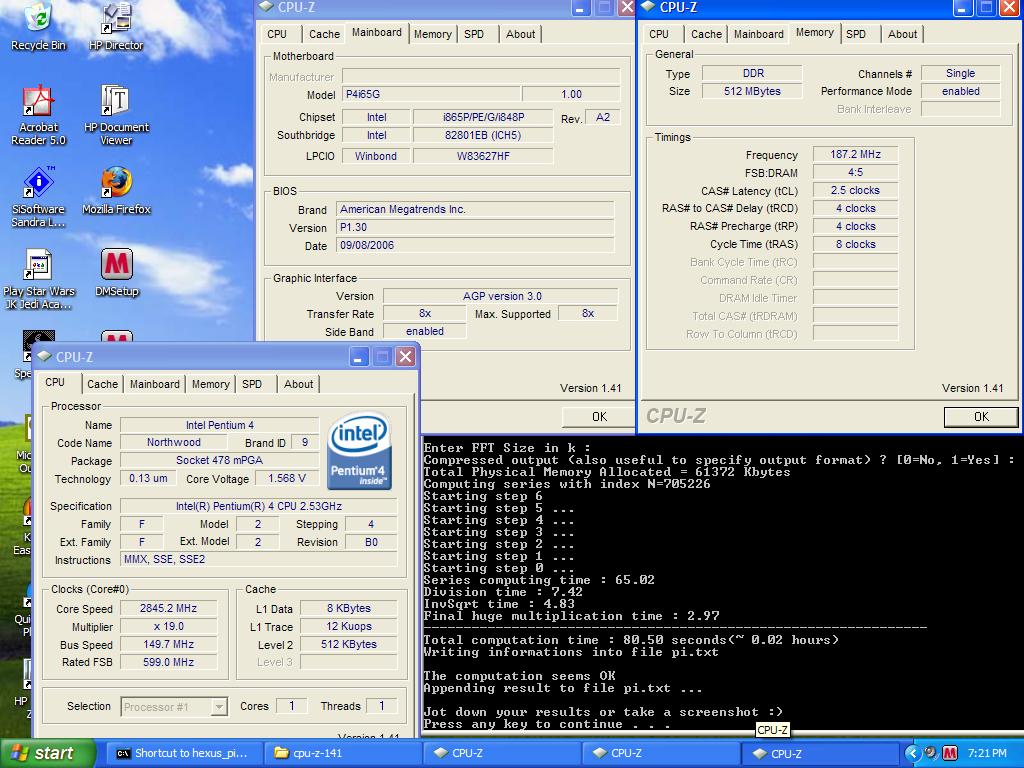Open HP Document Viewer icon

tap(116, 115)
